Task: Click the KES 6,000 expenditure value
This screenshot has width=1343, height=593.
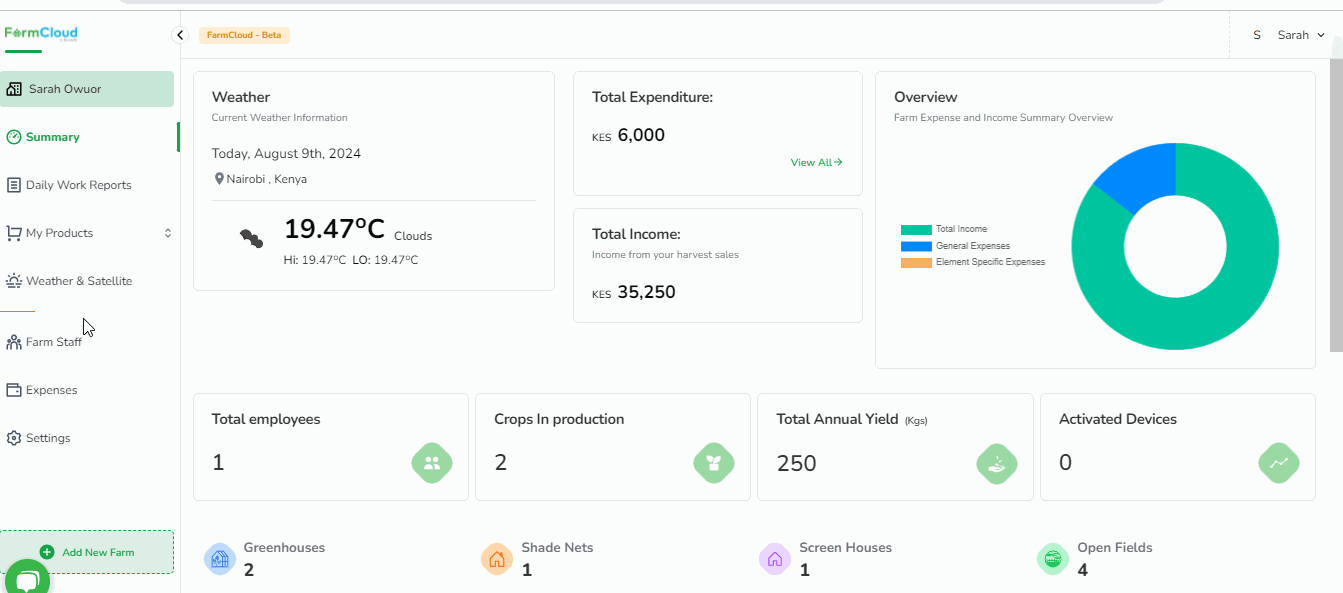Action: point(628,135)
